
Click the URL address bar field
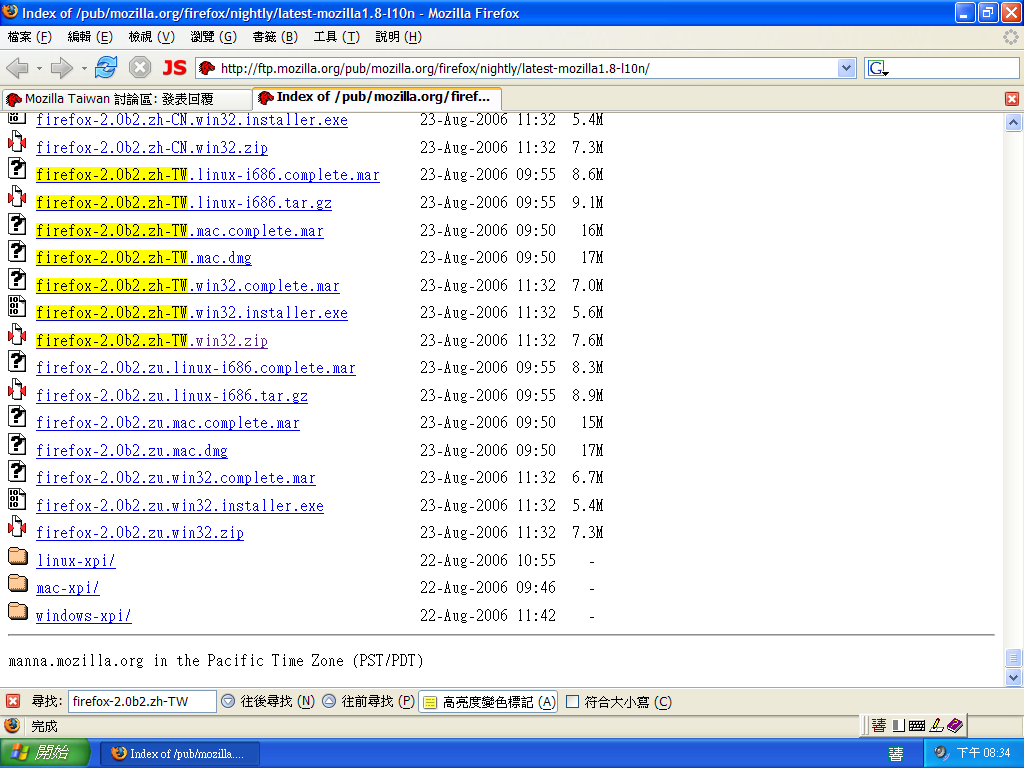(x=526, y=68)
